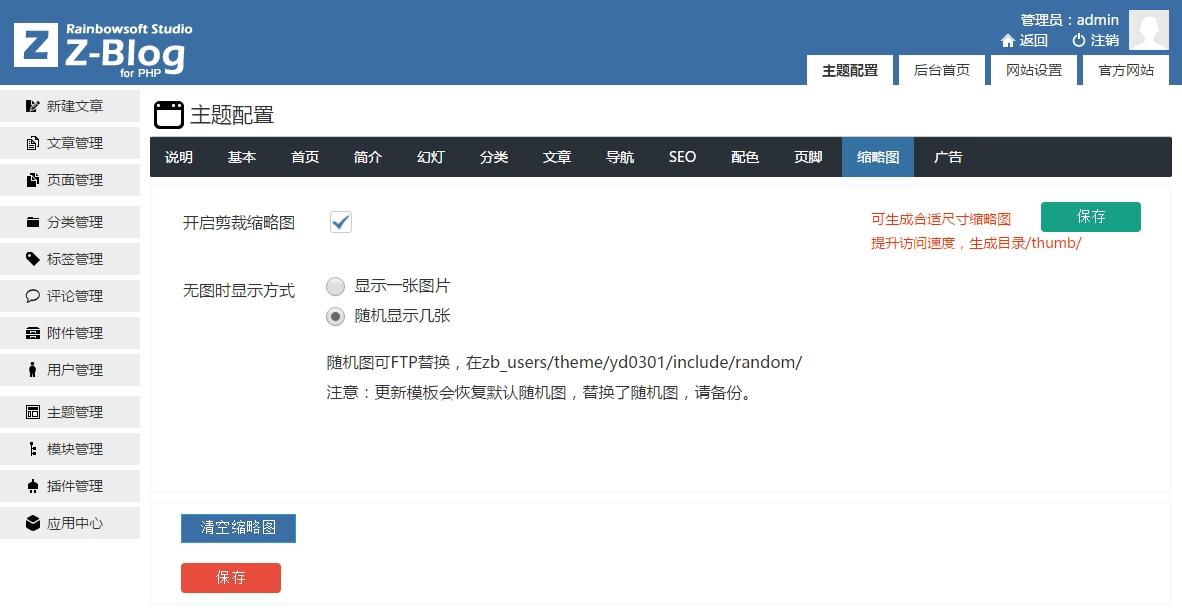This screenshot has height=613, width=1182.
Task: Click the tag management tag icon
Action: (33, 259)
